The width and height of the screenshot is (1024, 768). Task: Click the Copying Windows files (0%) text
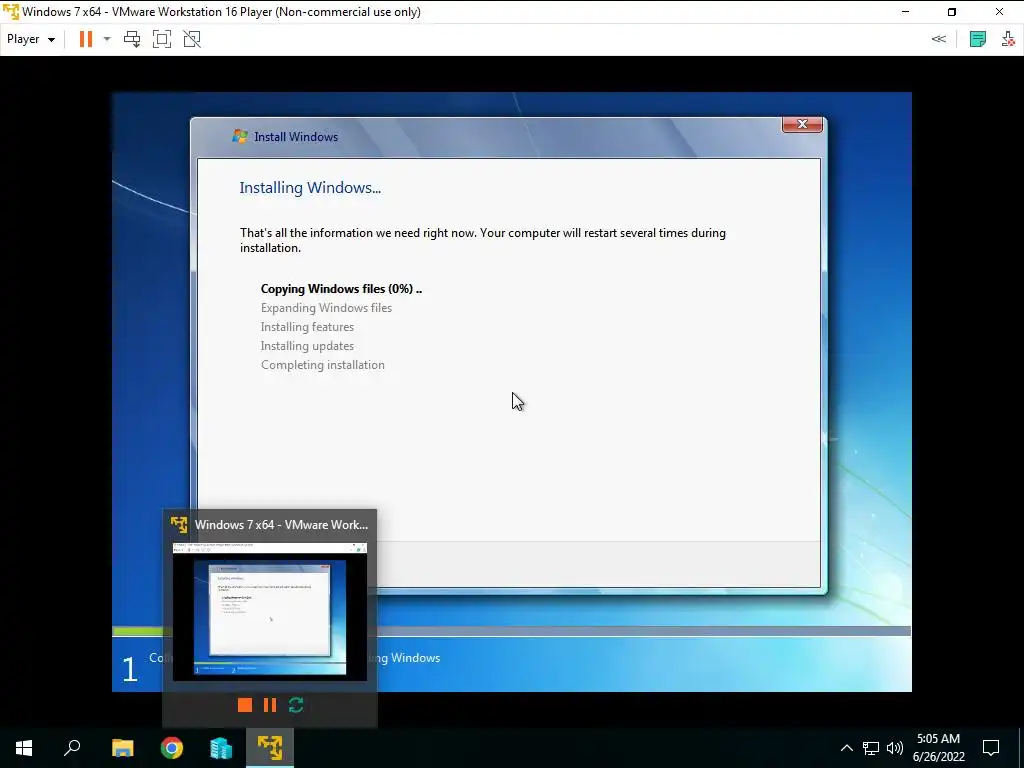coord(342,289)
